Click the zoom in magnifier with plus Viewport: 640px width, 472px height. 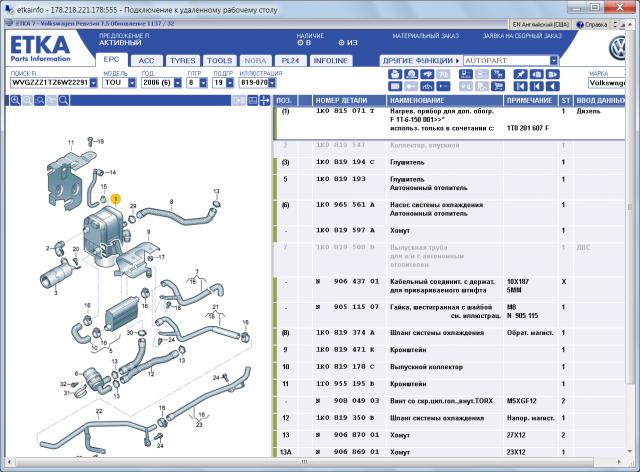tap(15, 100)
